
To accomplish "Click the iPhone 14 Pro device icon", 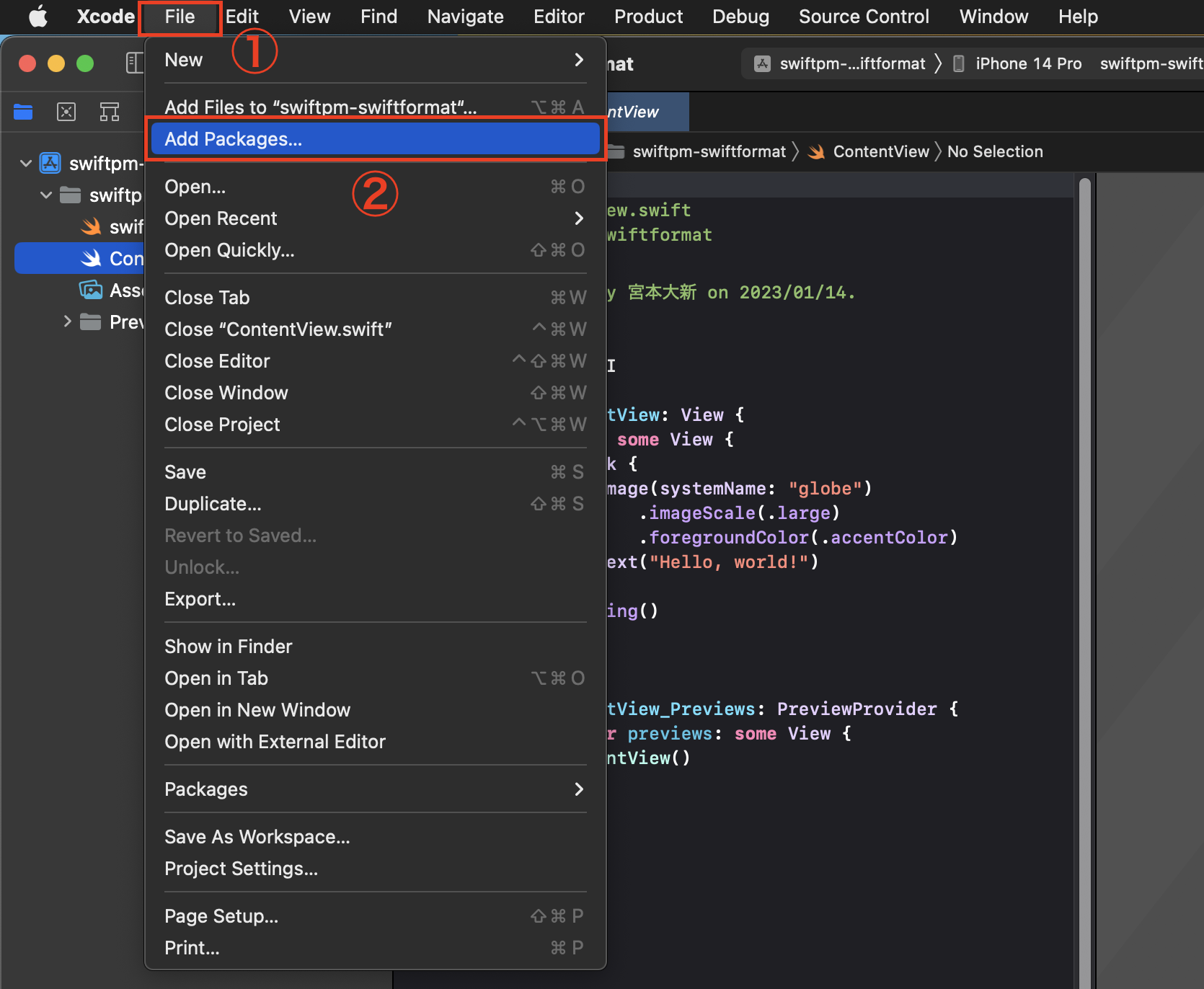I will (x=959, y=63).
